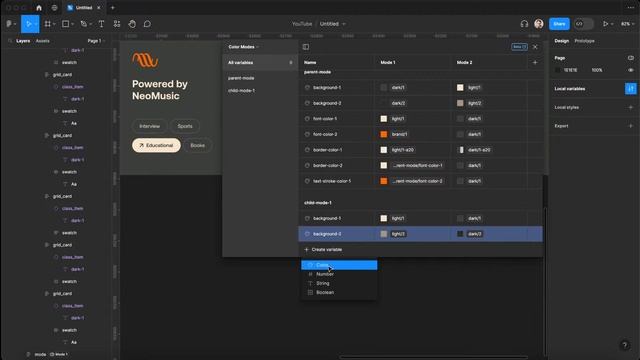This screenshot has height=360, width=640.
Task: Add an Export setting
Action: click(631, 126)
